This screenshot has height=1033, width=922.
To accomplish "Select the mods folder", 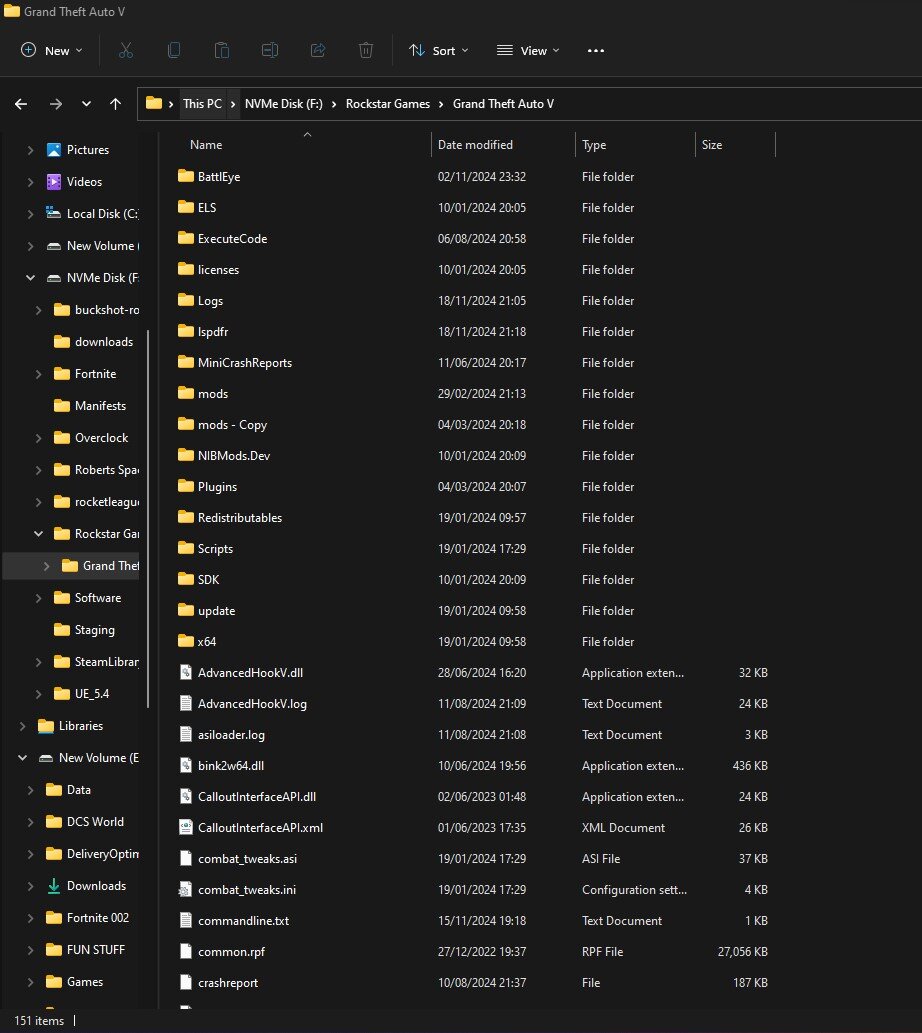I will 213,394.
